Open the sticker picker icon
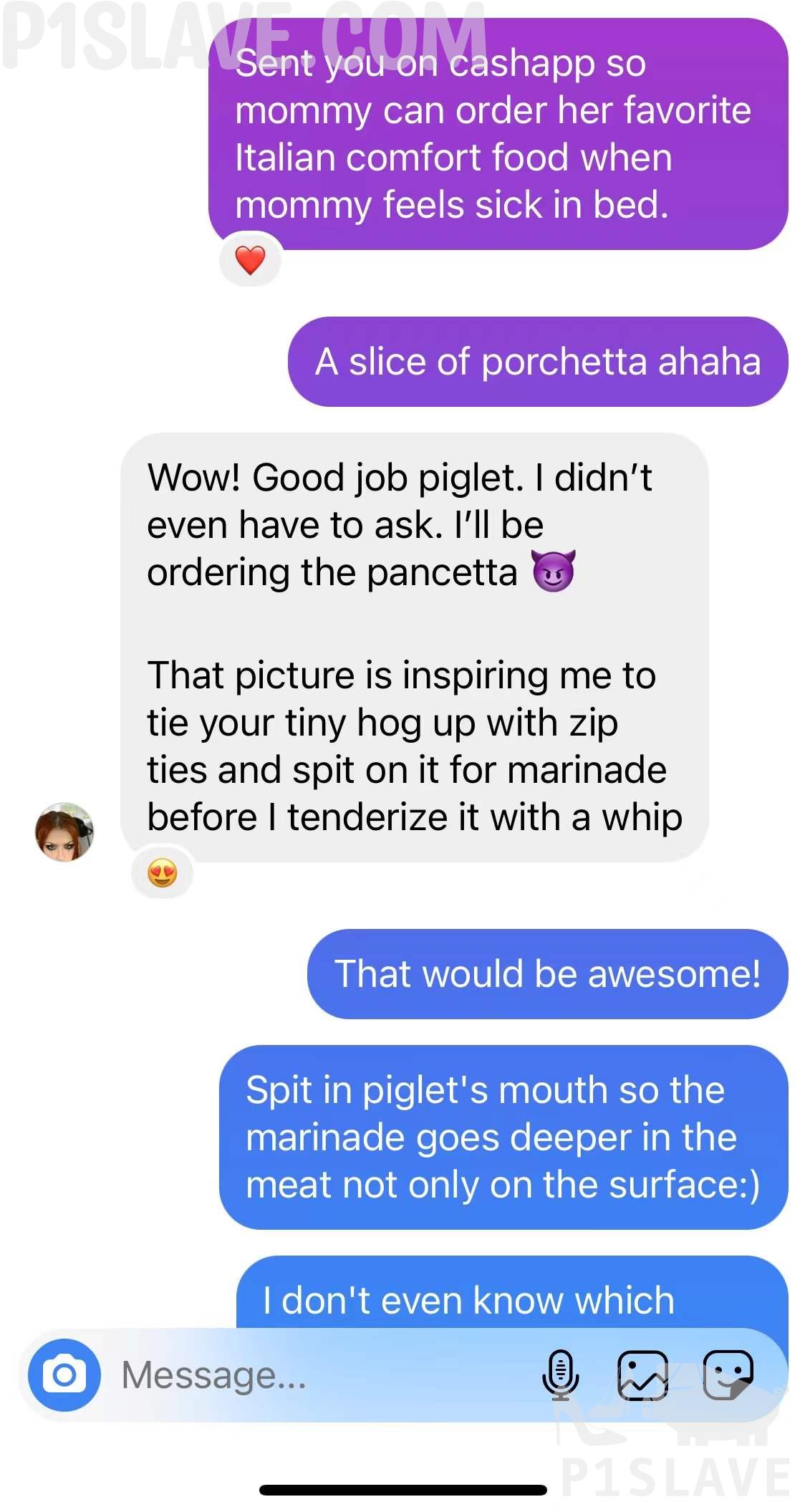Image resolution: width=805 pixels, height=1512 pixels. [x=728, y=1374]
